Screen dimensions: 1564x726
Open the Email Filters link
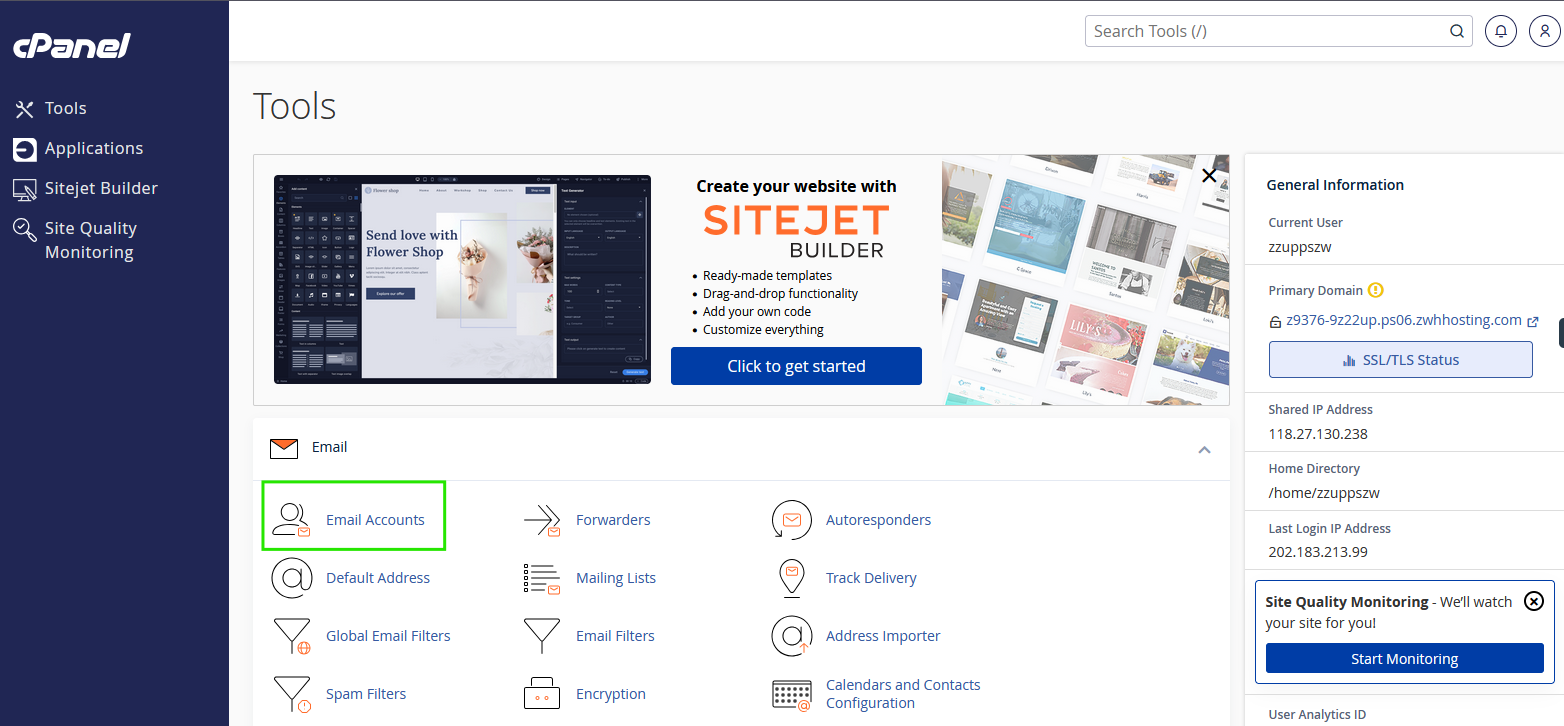pos(615,636)
